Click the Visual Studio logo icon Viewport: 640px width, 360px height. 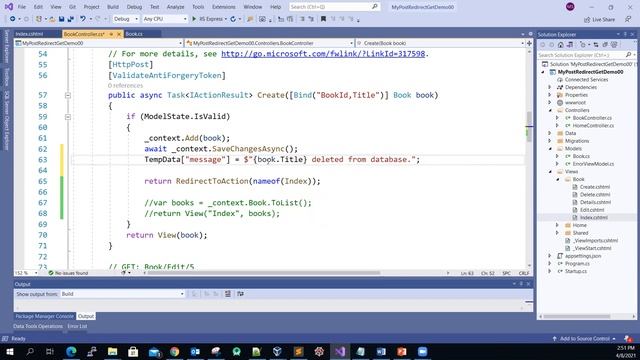[9, 7]
